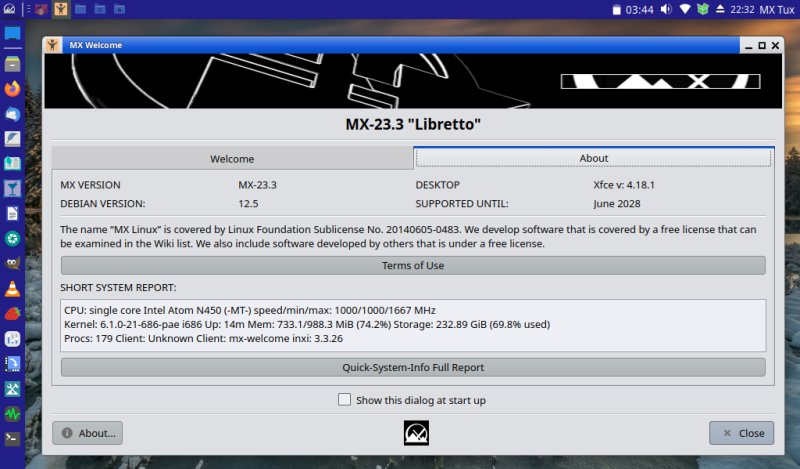Screen dimensions: 800x469
Task: Open the Wi-Fi network indicator
Action: (x=684, y=9)
